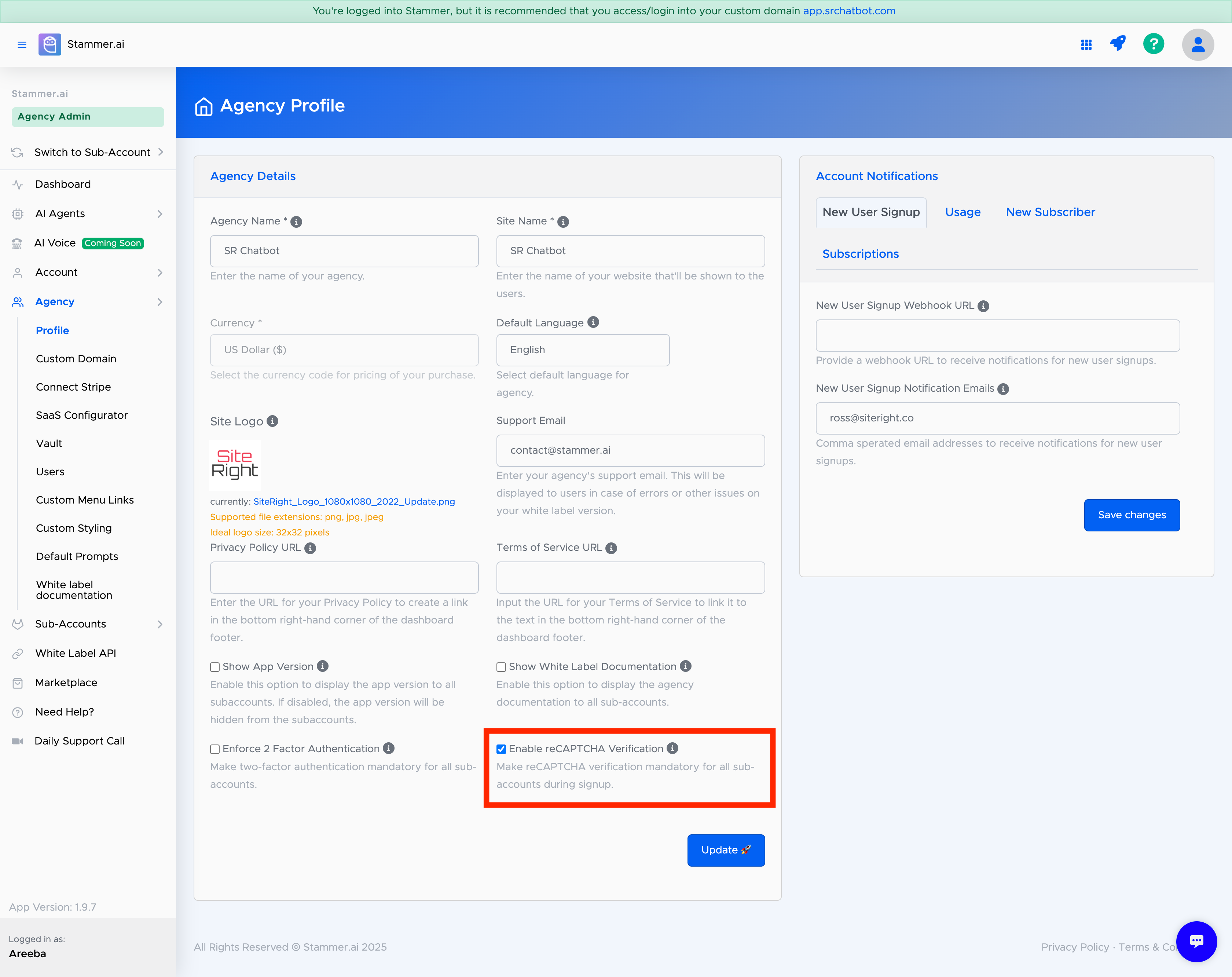The width and height of the screenshot is (1232, 977).
Task: Click the Agency Profile home icon
Action: pyautogui.click(x=203, y=106)
